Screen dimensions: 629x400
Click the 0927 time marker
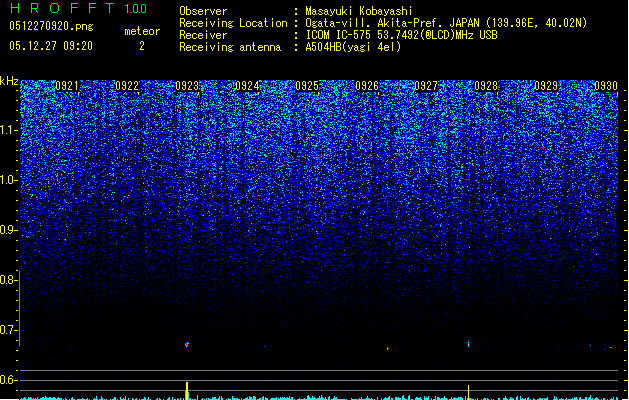(426, 86)
